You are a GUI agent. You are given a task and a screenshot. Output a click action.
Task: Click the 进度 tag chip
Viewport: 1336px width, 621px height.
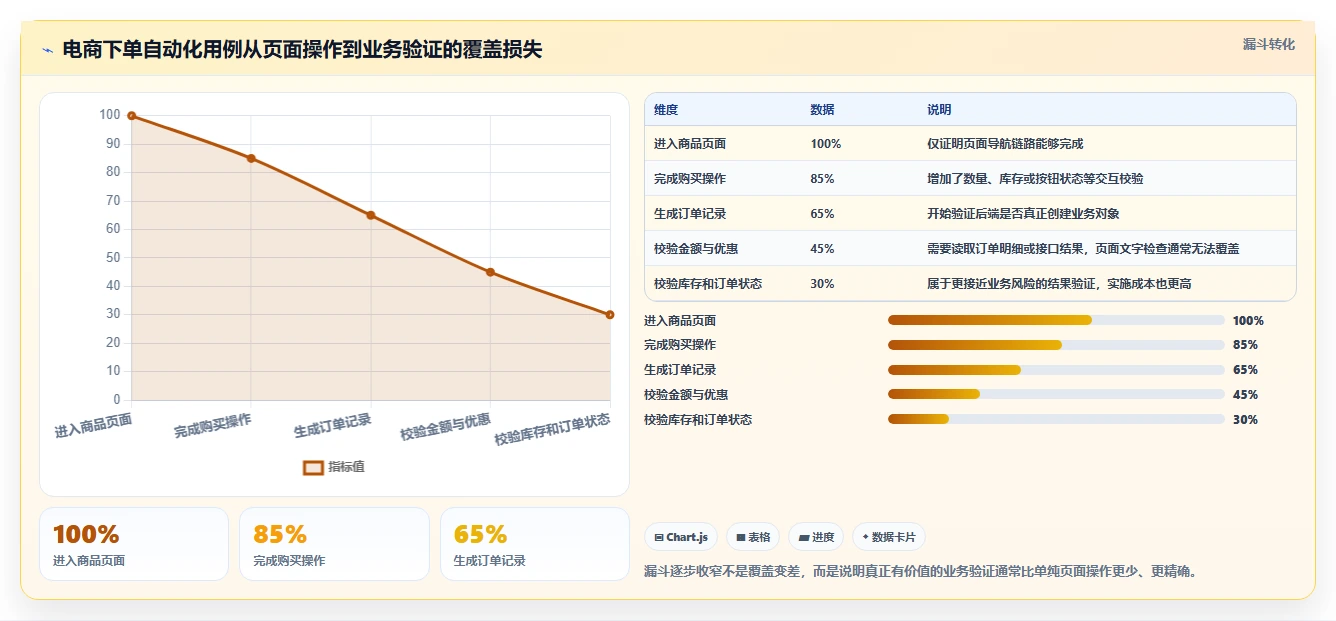[x=816, y=537]
